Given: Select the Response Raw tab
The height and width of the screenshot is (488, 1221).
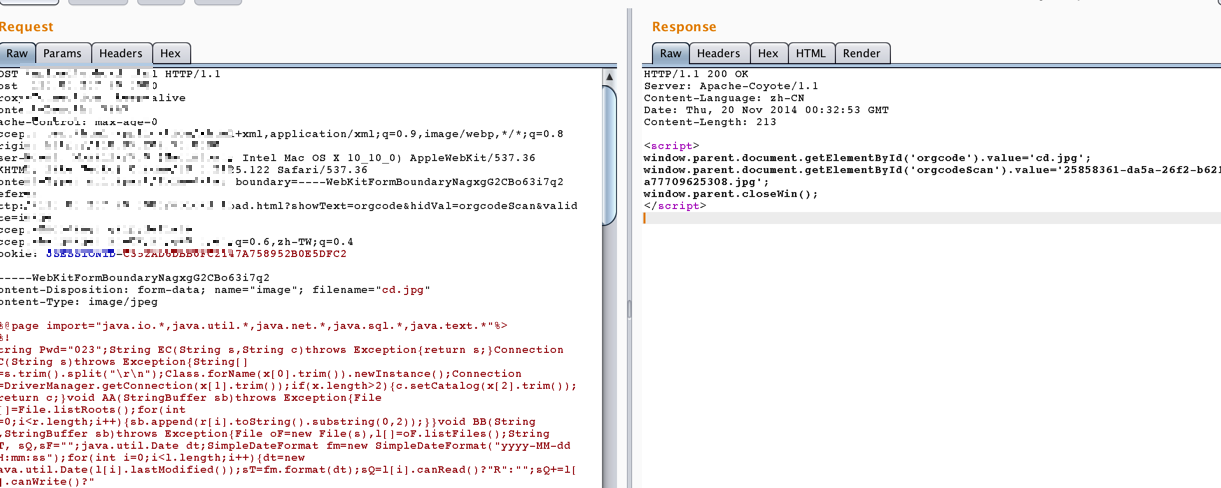Looking at the screenshot, I should (670, 53).
